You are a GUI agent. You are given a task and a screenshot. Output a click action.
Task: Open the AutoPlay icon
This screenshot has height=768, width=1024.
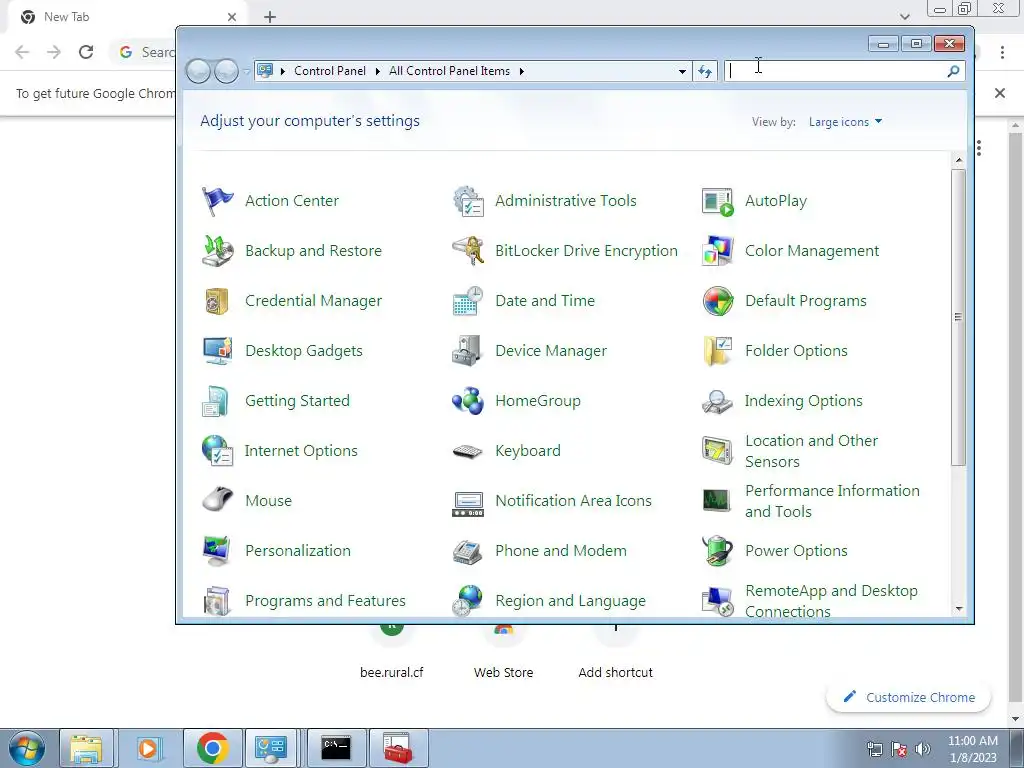(718, 201)
